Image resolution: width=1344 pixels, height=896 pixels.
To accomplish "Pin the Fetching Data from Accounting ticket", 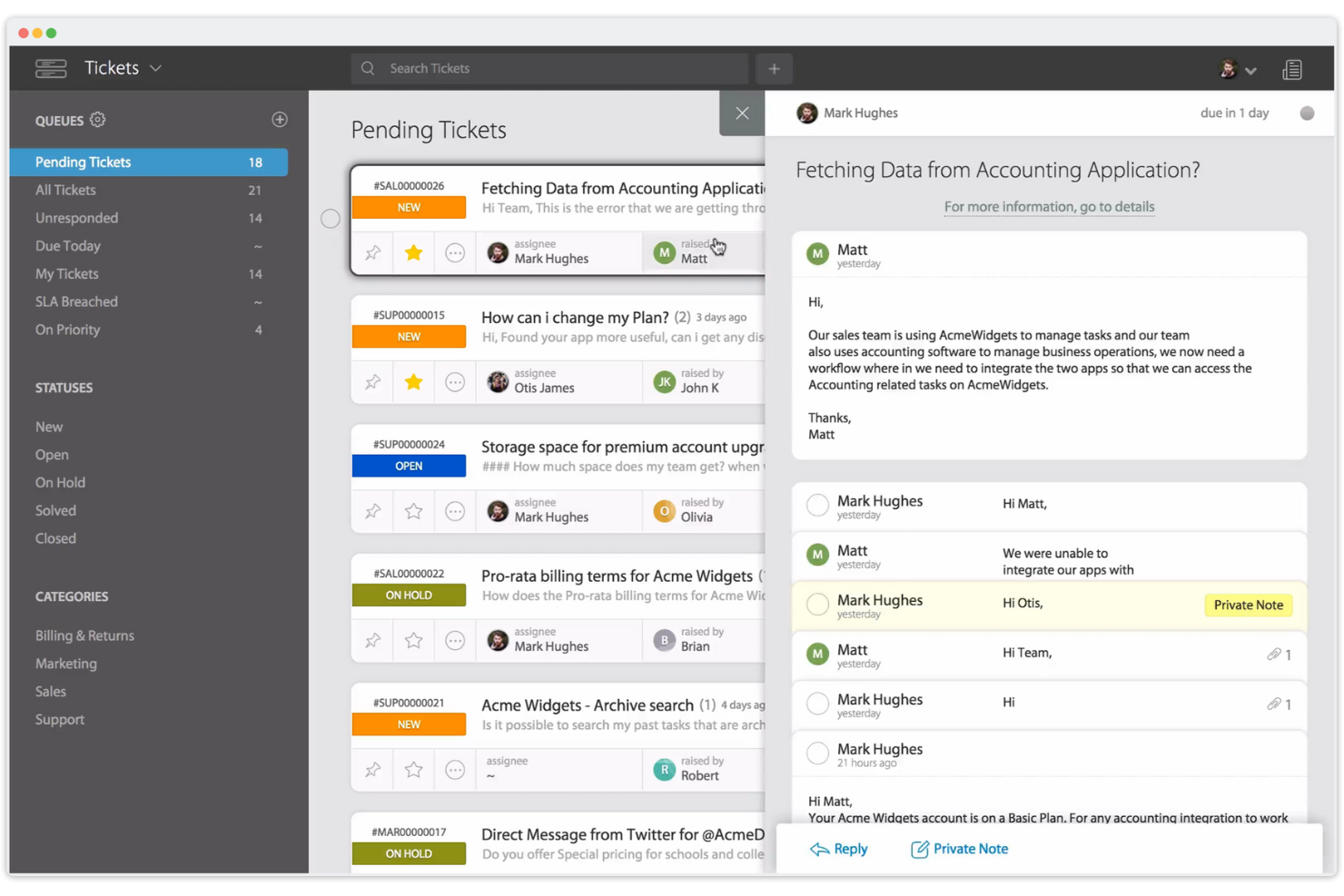I will 373,253.
